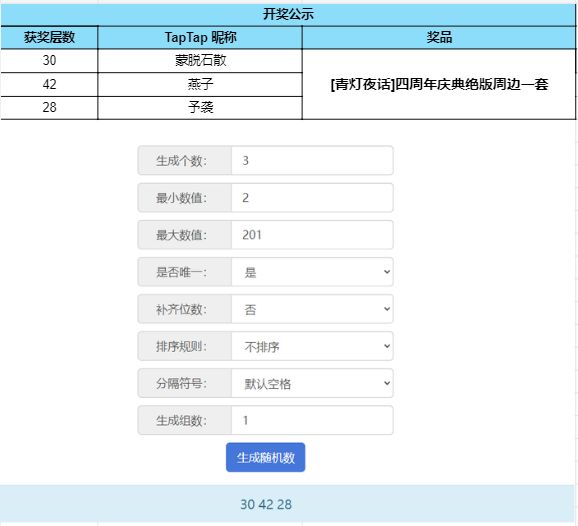Click the 排序规则 label
578x526 pixels.
pos(181,346)
